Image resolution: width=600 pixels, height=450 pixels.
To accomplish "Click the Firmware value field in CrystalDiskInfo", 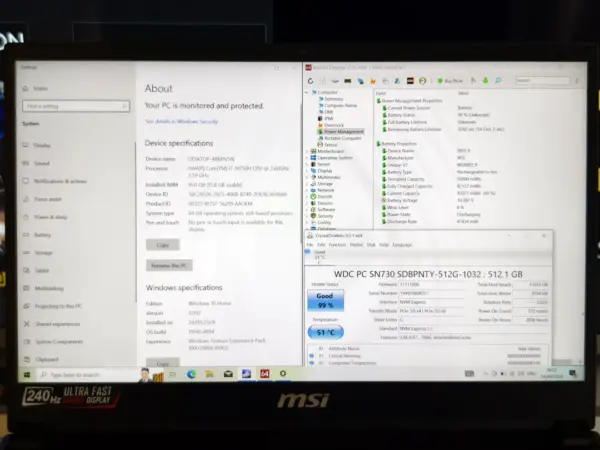I will 432,285.
